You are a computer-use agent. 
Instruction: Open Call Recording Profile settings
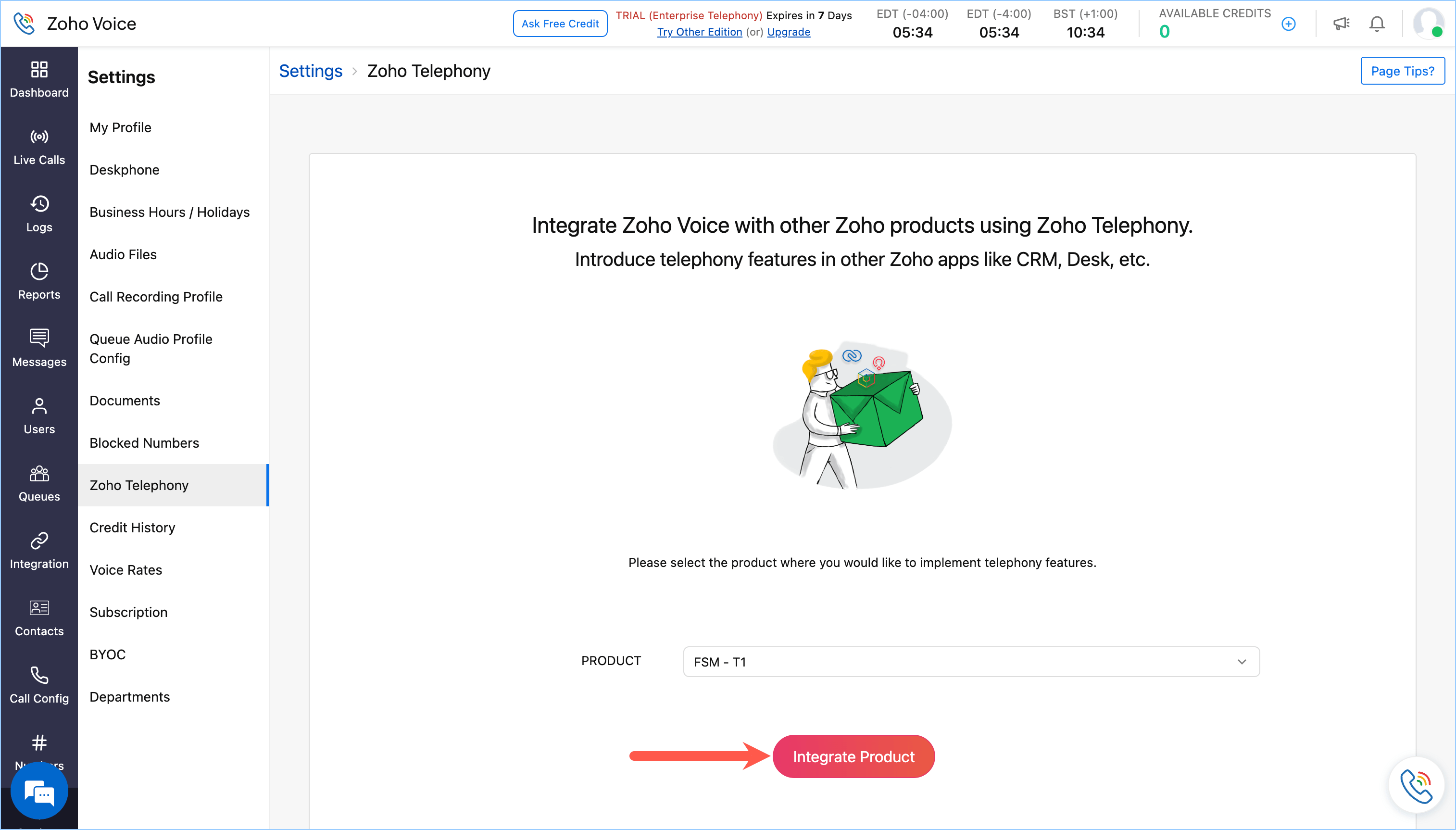(156, 296)
